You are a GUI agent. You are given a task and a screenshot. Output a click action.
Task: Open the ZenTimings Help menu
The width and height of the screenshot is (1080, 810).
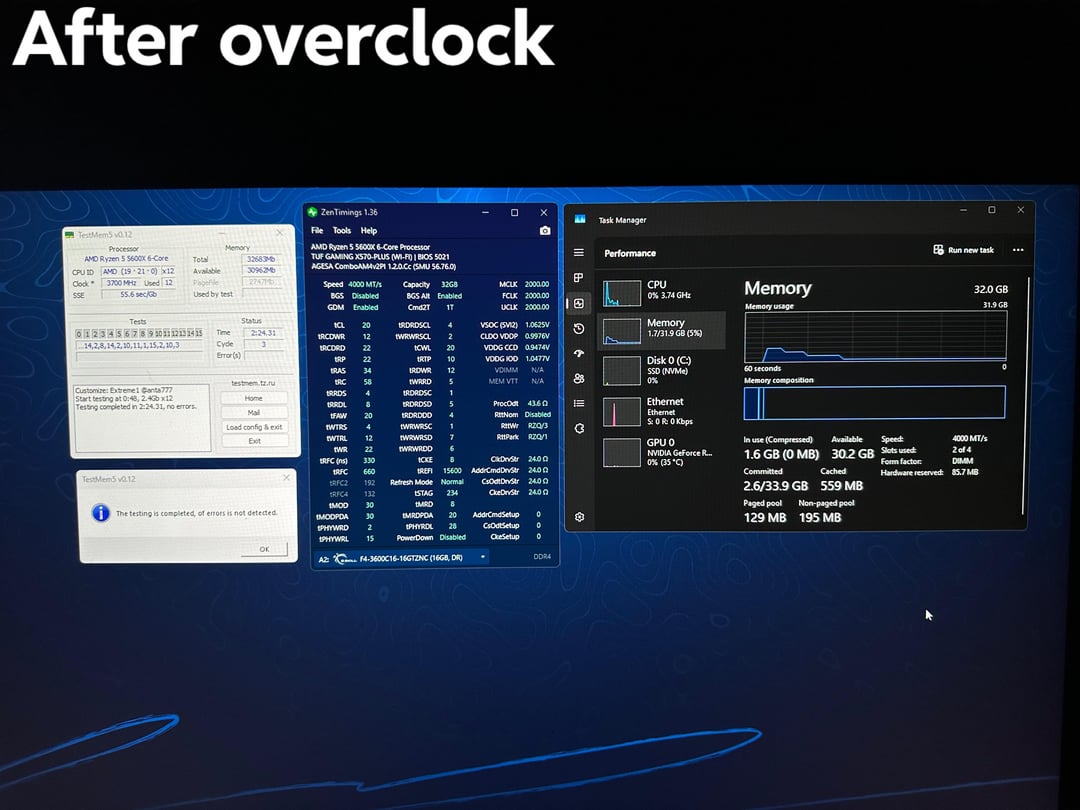tap(369, 231)
